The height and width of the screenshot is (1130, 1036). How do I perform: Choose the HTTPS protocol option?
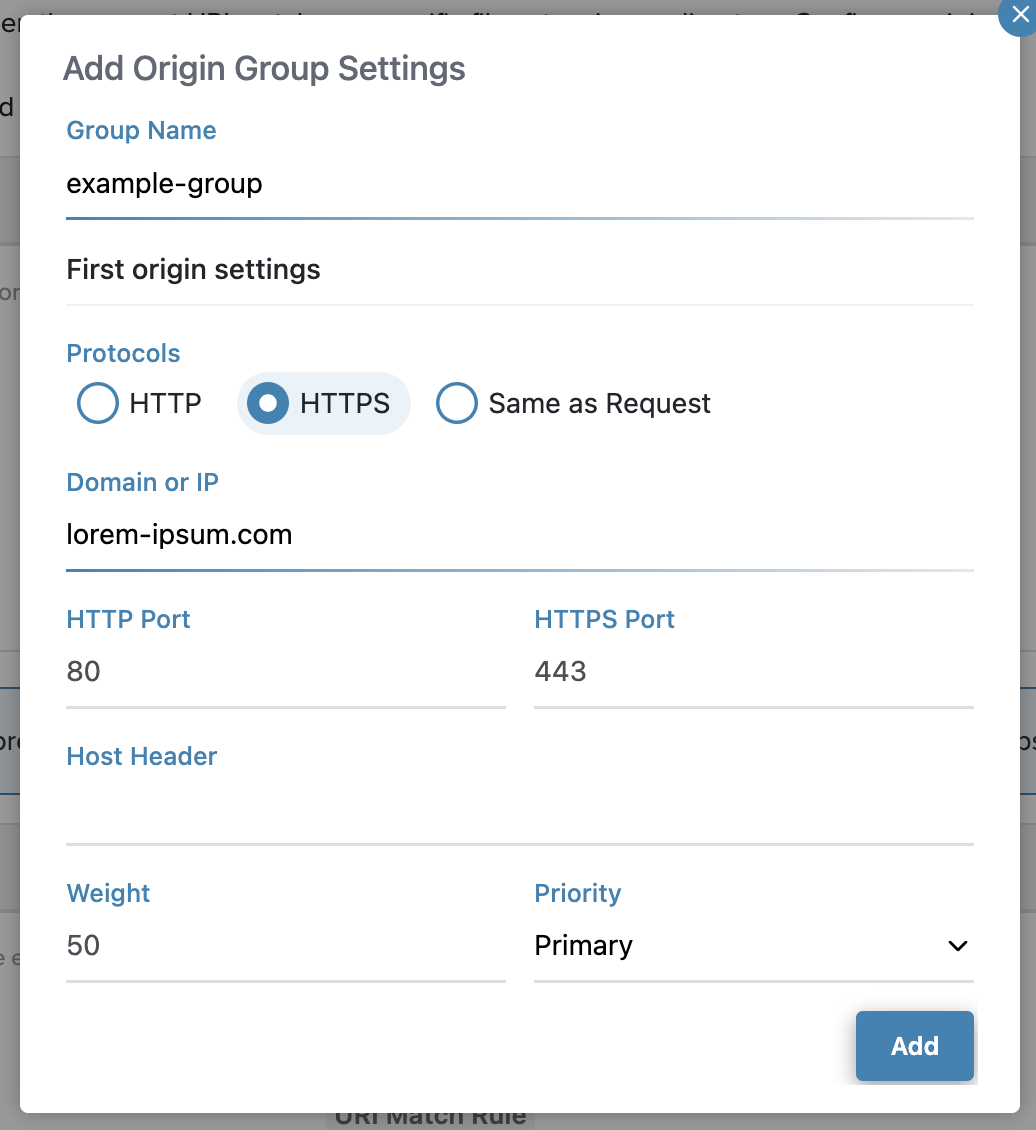pos(268,404)
